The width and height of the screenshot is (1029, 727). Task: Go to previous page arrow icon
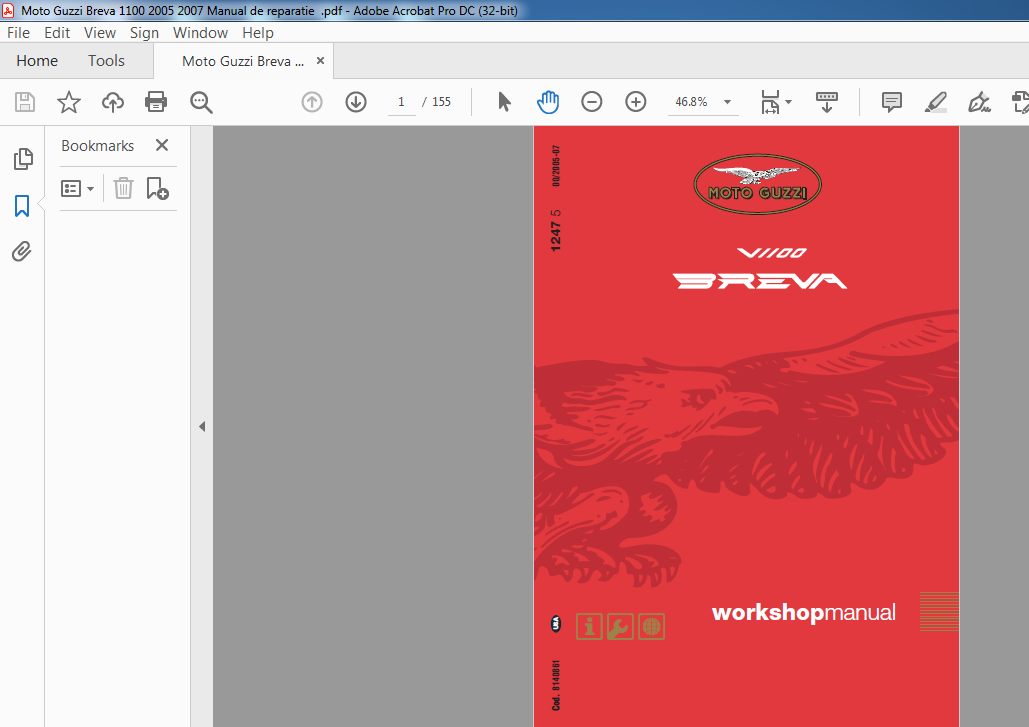[312, 102]
